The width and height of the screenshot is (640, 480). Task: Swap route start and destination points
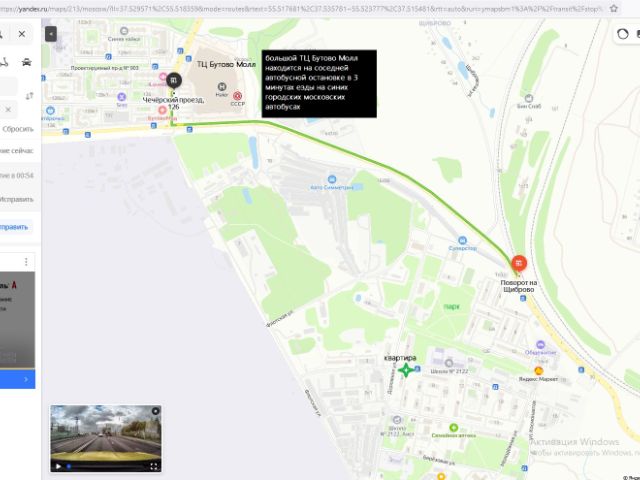(x=29, y=96)
